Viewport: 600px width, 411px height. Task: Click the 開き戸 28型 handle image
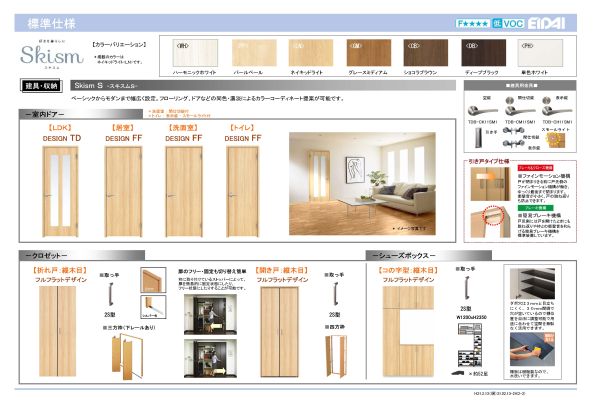click(335, 294)
